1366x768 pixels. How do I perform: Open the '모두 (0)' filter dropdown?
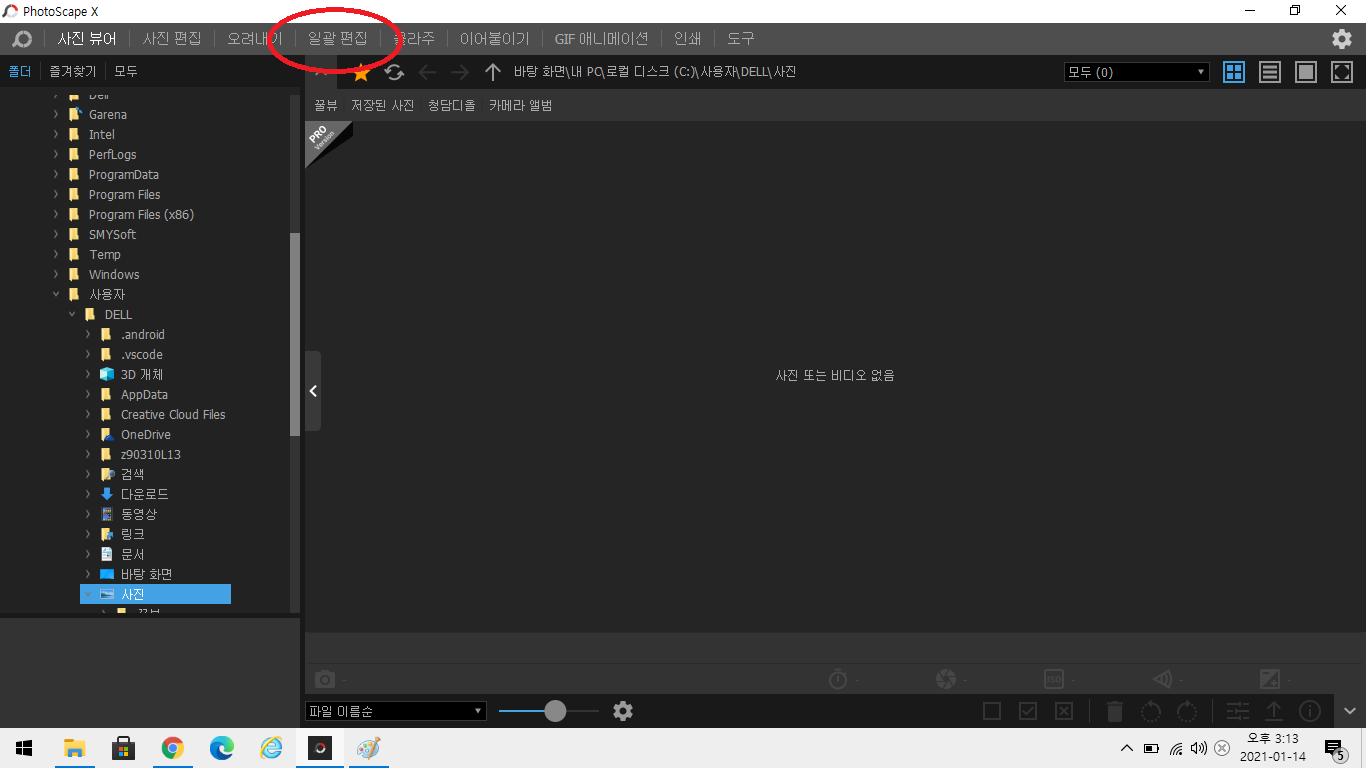click(1137, 72)
